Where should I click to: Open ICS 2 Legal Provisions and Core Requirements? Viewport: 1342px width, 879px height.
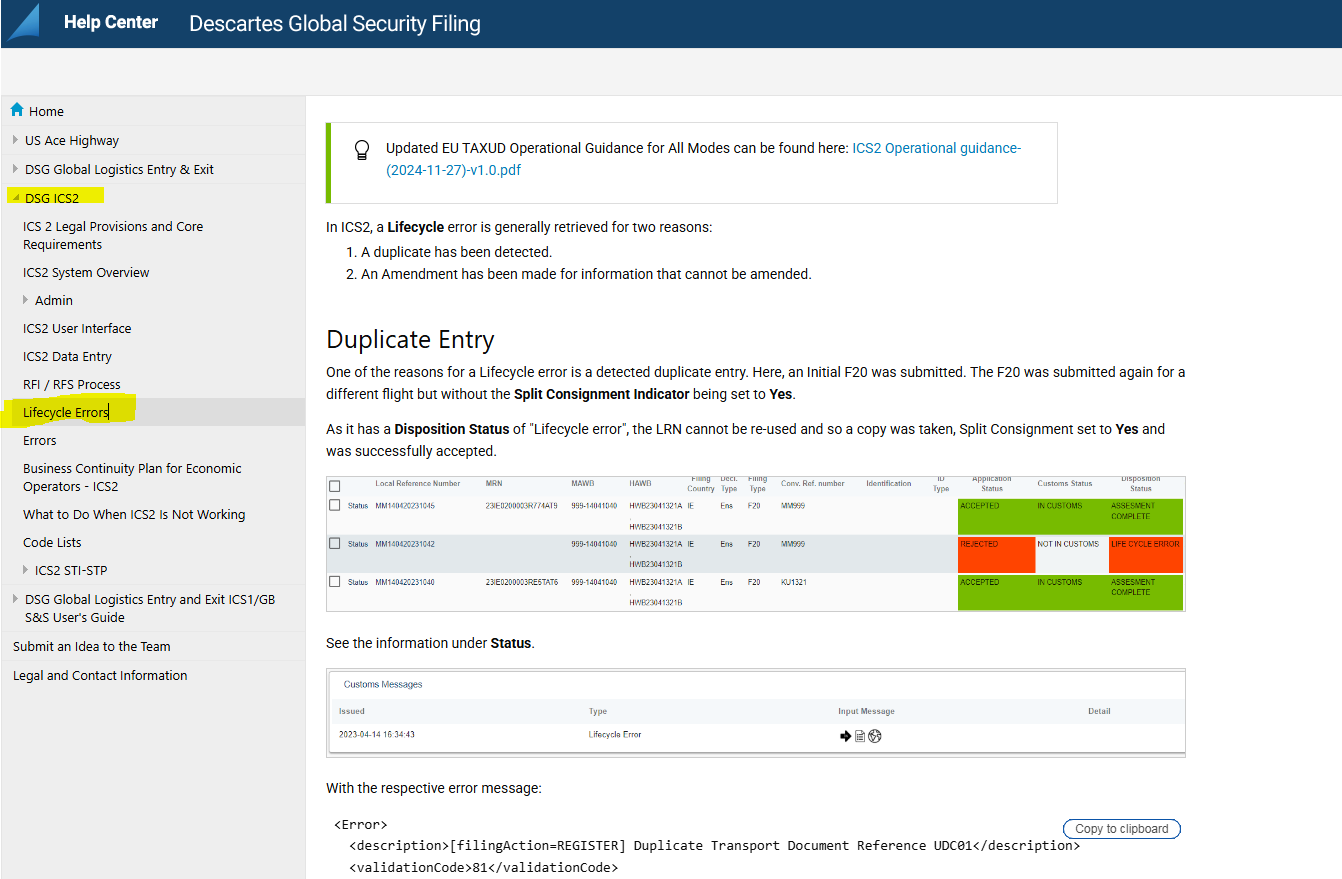tap(113, 235)
